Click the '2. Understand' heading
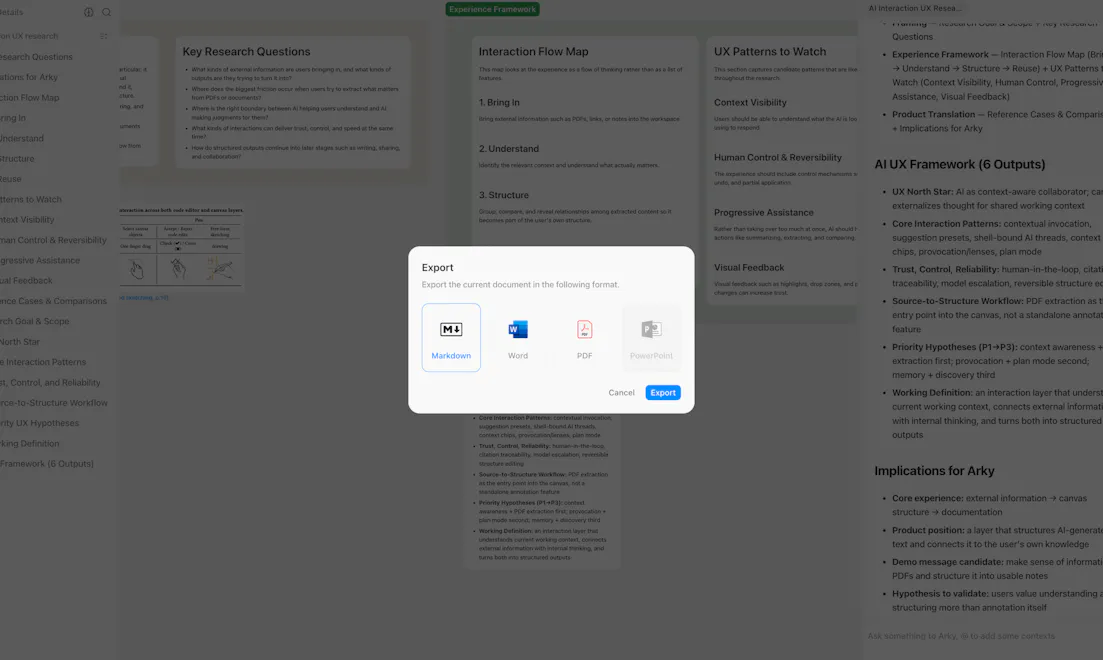Image resolution: width=1103 pixels, height=660 pixels. pos(509,148)
